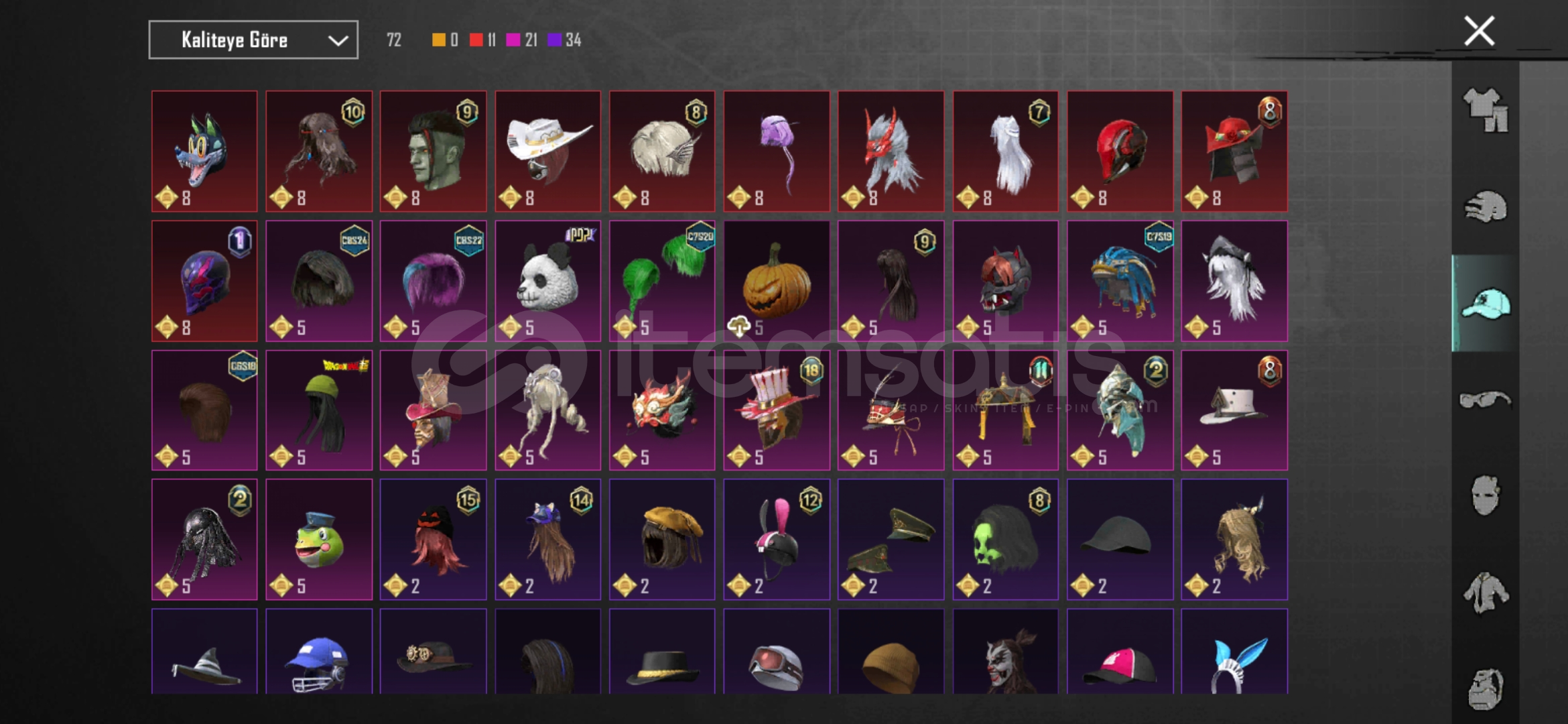Open the Kaliteye Göre sorting dropdown
The height and width of the screenshot is (724, 1568).
coord(253,40)
